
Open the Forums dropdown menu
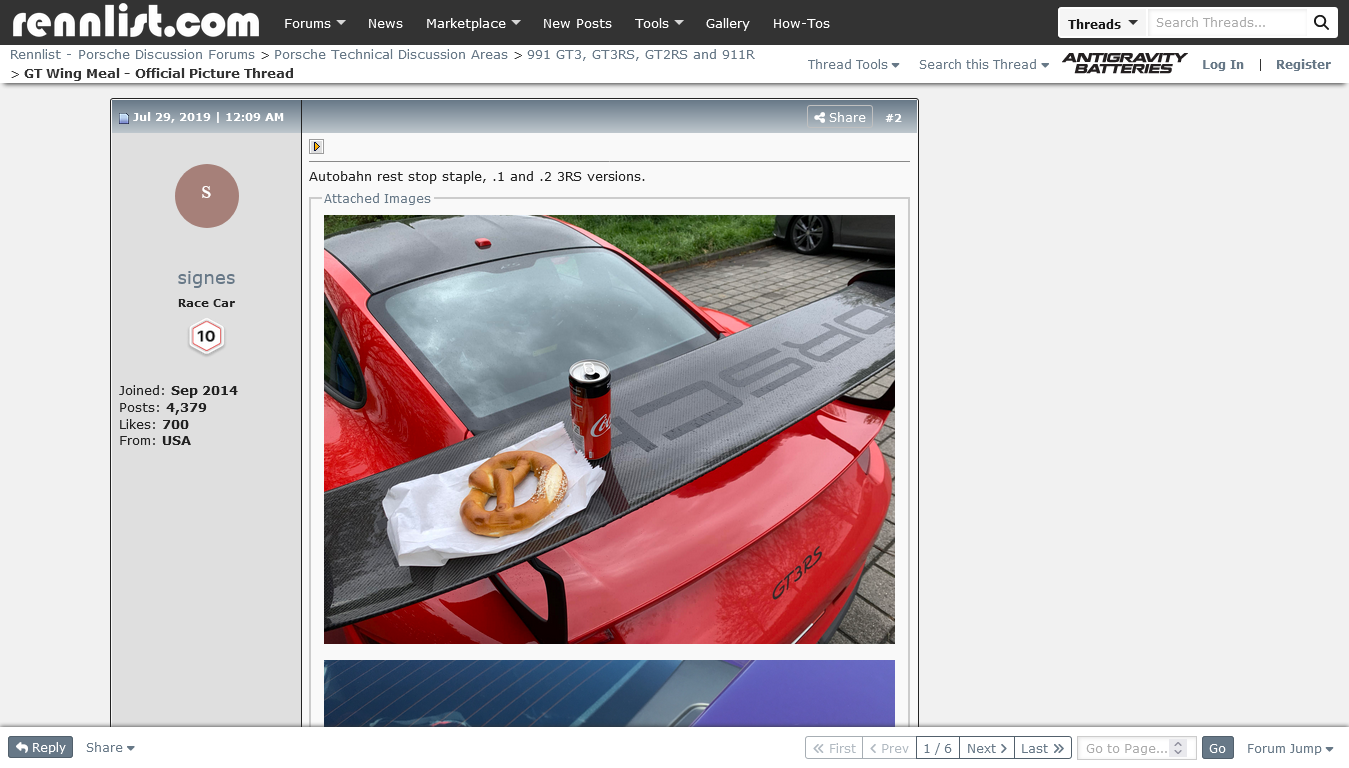click(x=314, y=23)
